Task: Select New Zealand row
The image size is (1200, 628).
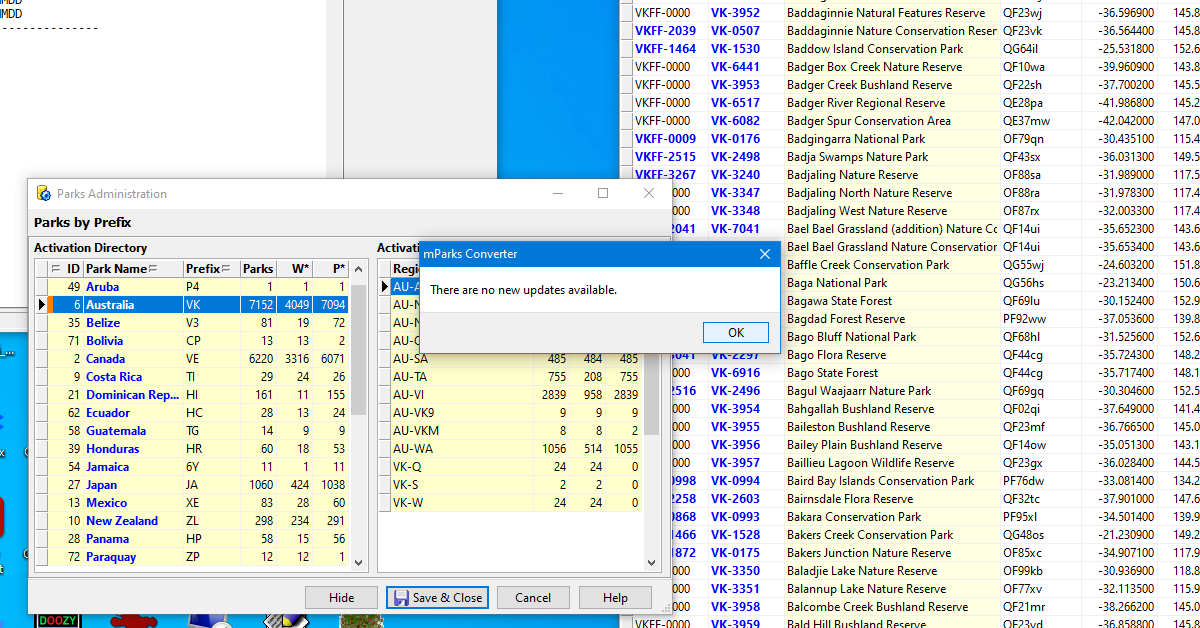Action: [193, 521]
